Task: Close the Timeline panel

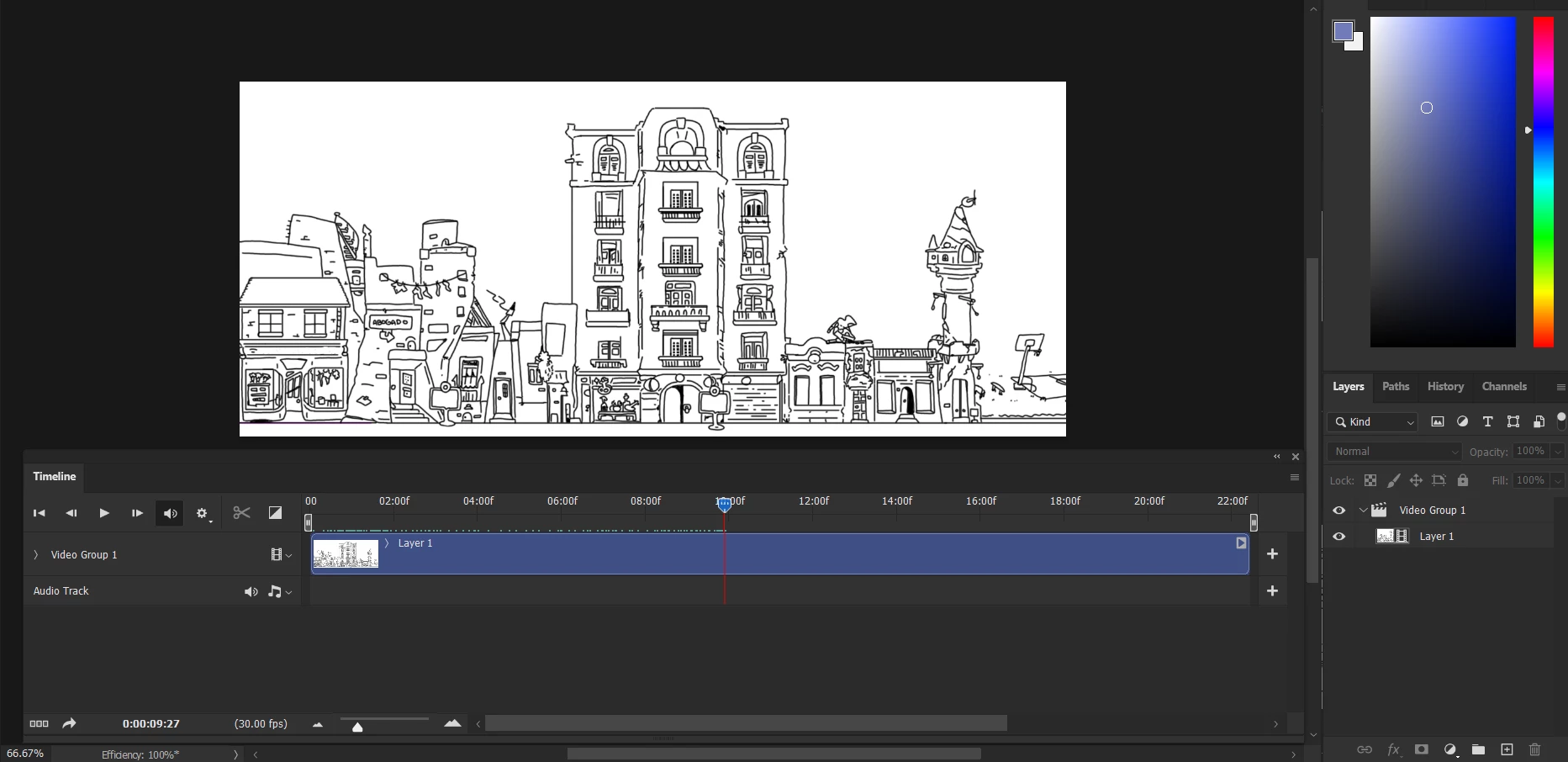Action: (1296, 457)
